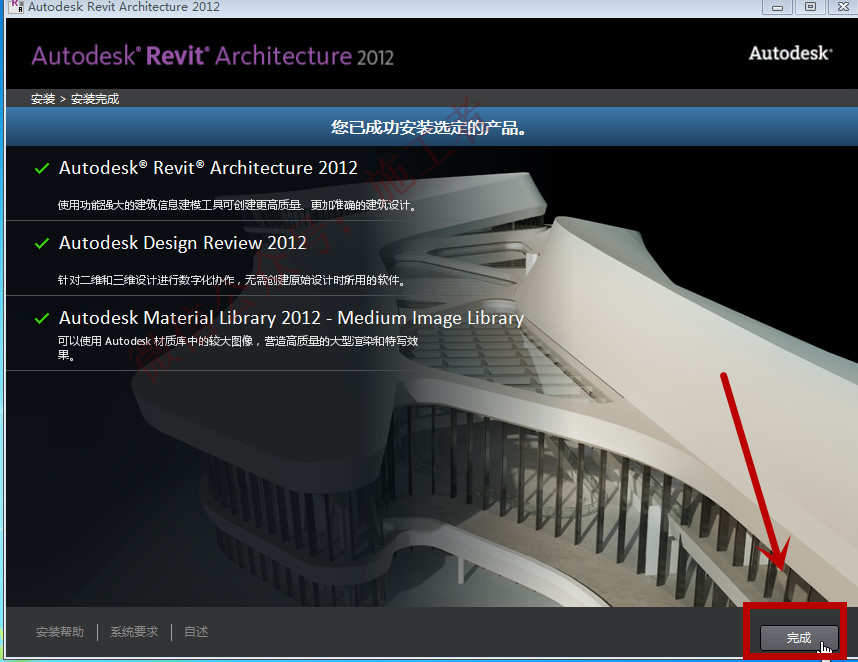Click the Autodesk Revit Architecture 2012 header logo
Image resolution: width=858 pixels, height=662 pixels.
coord(212,56)
